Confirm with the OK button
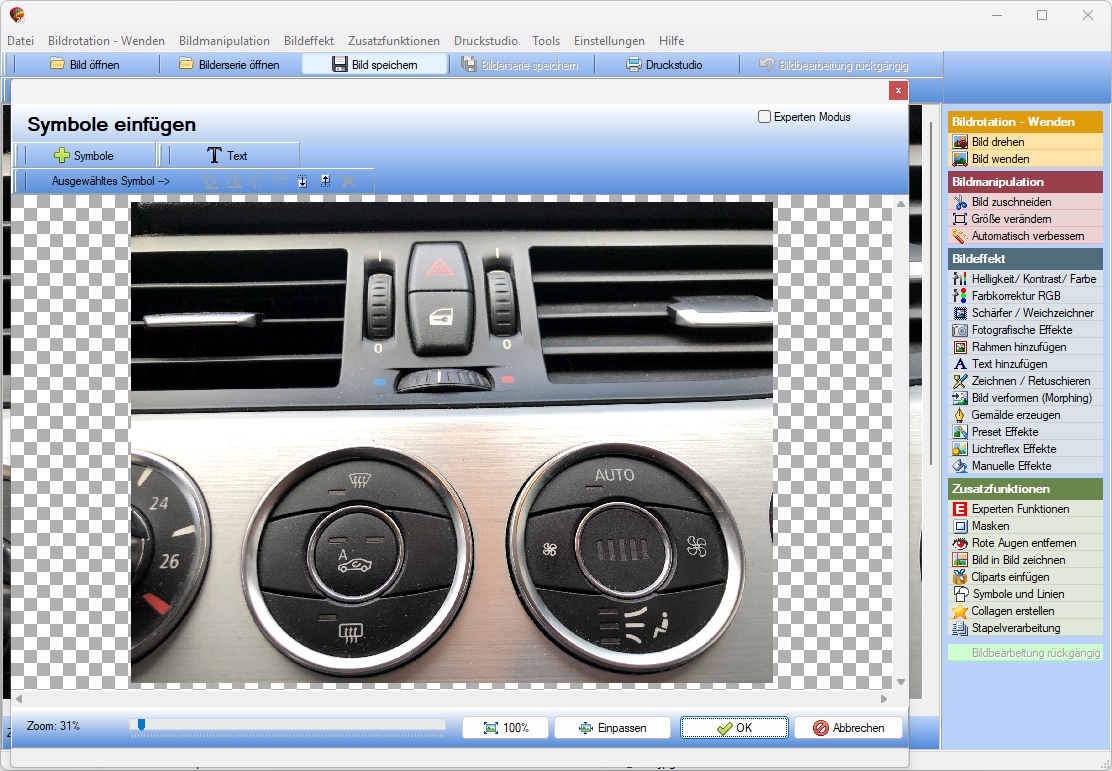This screenshot has height=771, width=1112. point(734,728)
